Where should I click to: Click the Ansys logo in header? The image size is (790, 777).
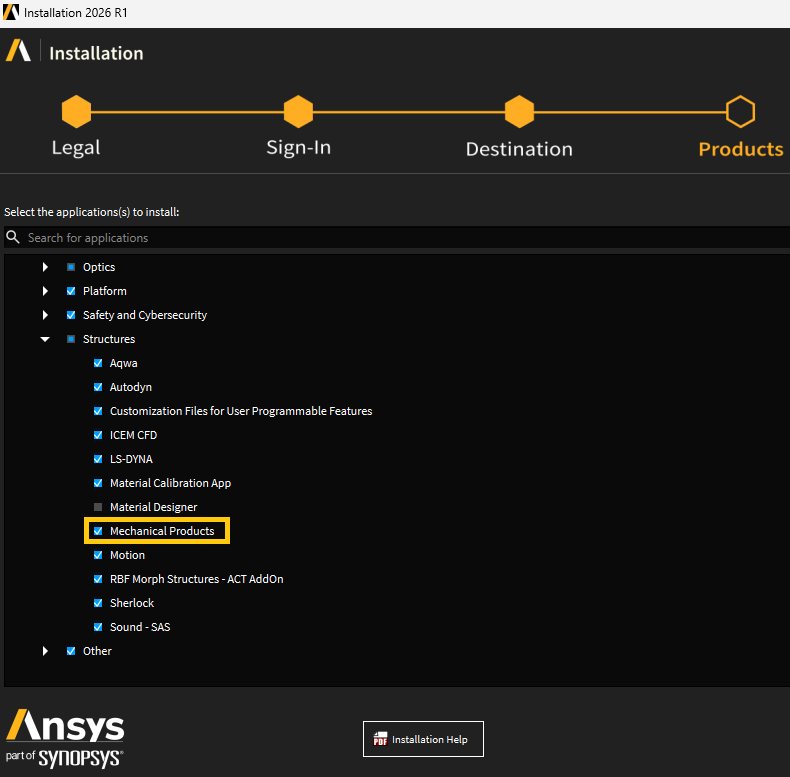[19, 50]
